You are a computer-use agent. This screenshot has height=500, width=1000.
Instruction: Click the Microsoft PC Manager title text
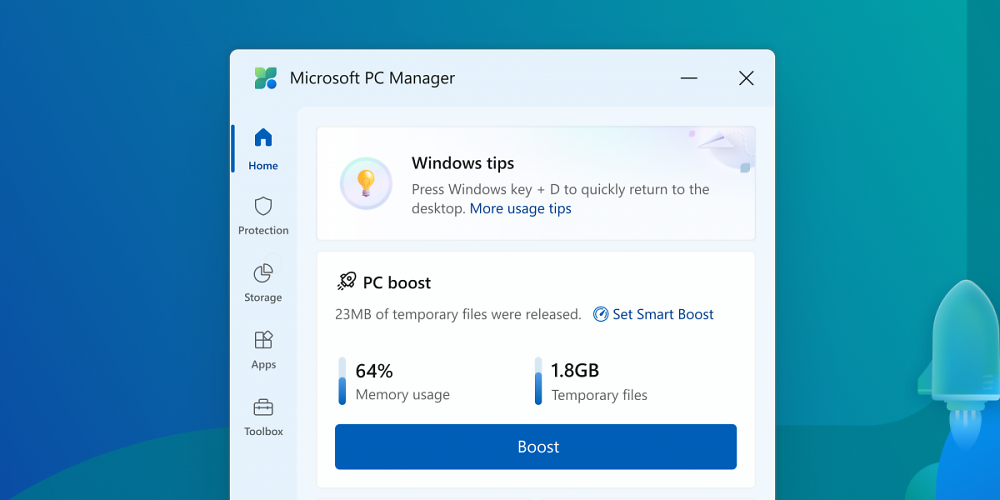pos(372,78)
